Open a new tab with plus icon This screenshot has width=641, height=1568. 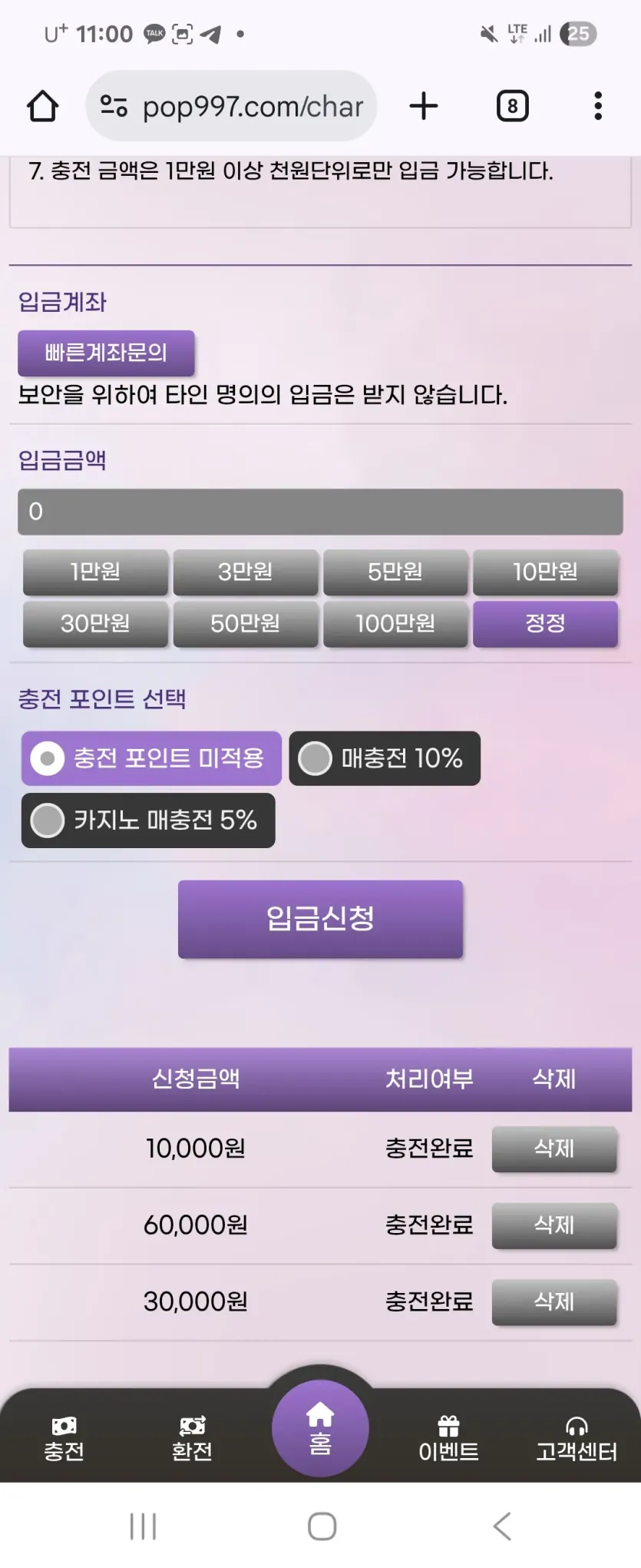424,106
